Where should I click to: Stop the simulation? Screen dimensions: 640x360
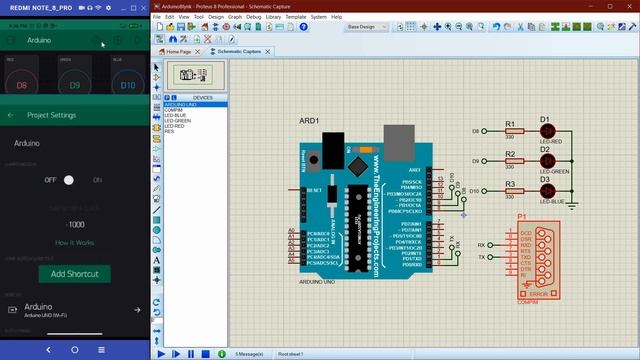206,354
